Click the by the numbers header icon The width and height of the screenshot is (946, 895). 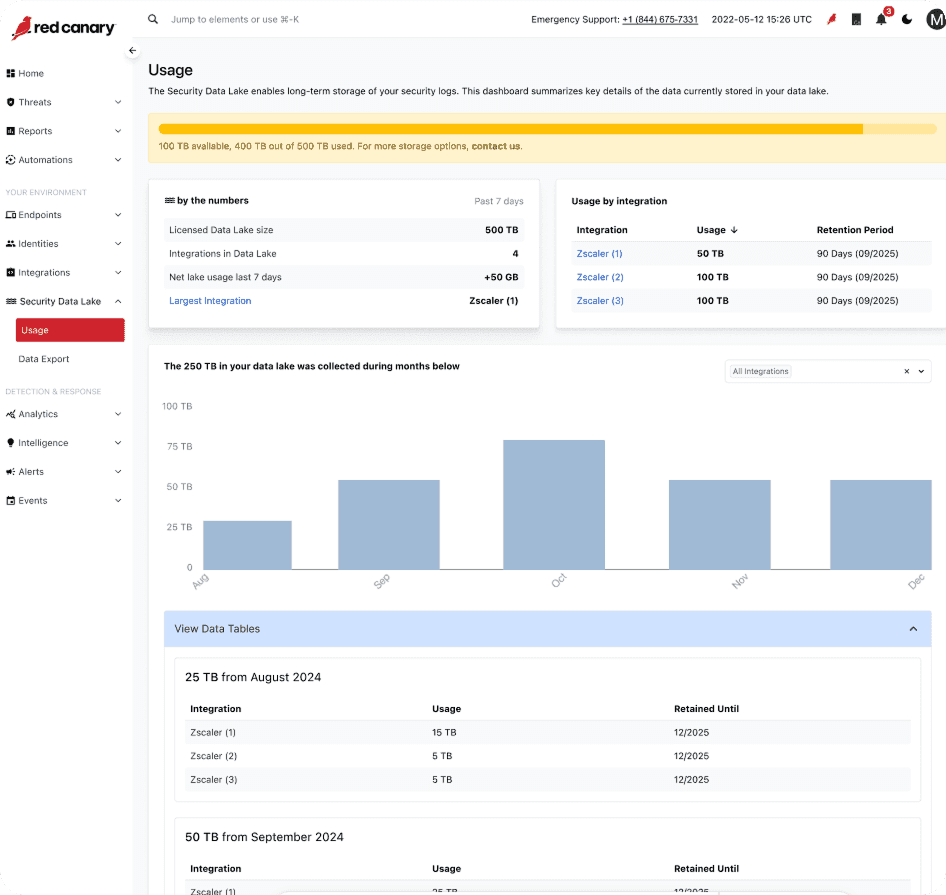click(x=170, y=200)
